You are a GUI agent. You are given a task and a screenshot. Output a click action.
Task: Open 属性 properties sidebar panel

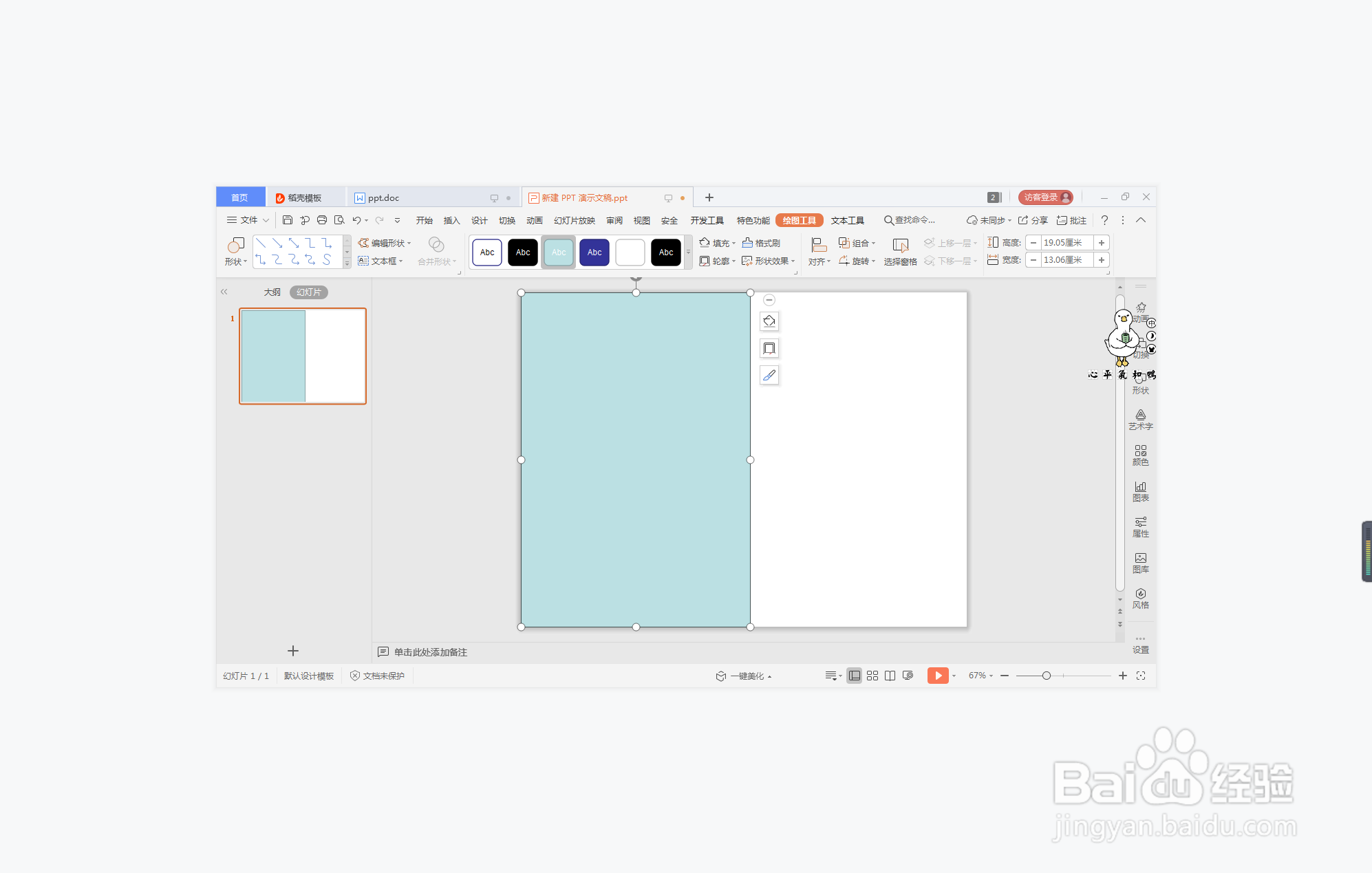pos(1141,527)
